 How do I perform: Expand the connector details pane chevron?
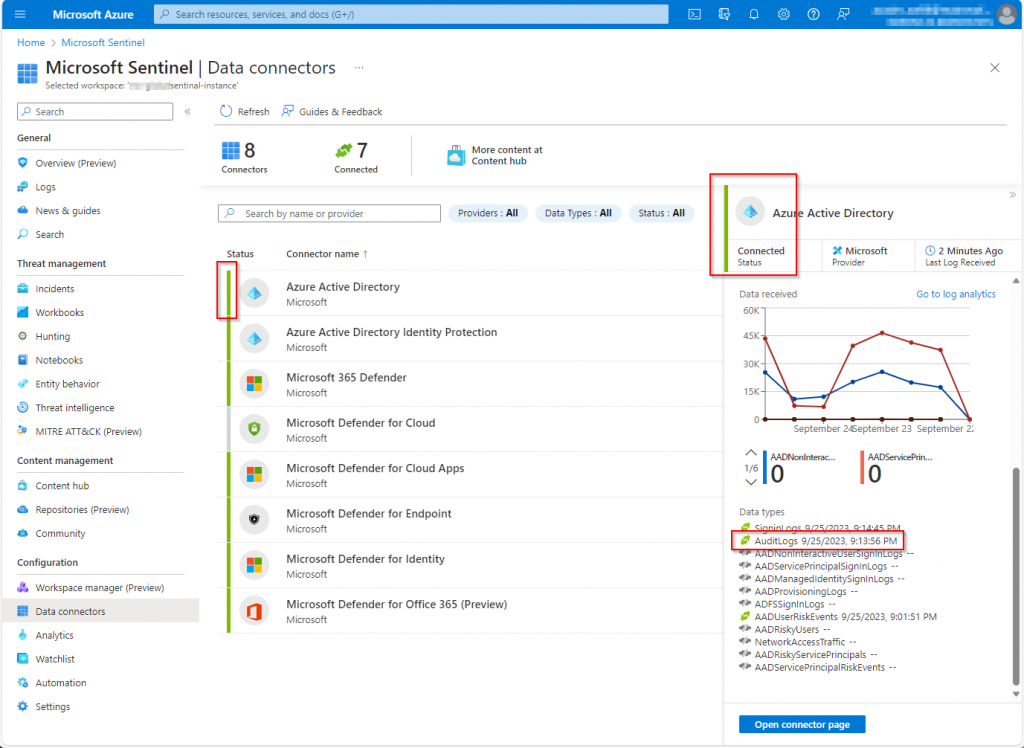tap(1012, 195)
